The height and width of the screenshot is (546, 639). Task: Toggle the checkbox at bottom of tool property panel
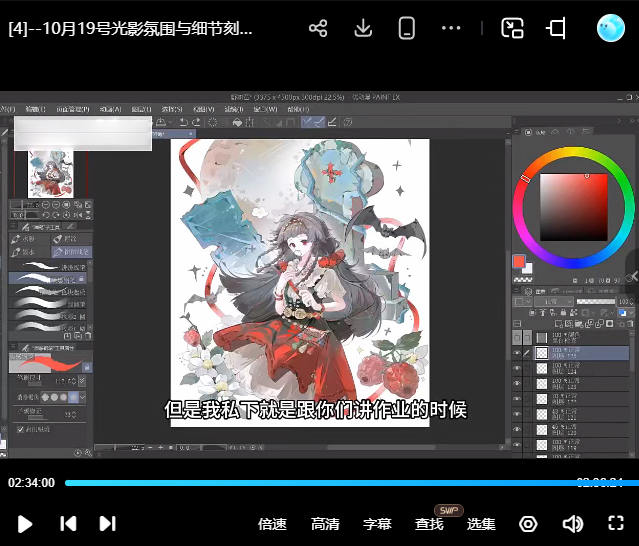[21, 429]
